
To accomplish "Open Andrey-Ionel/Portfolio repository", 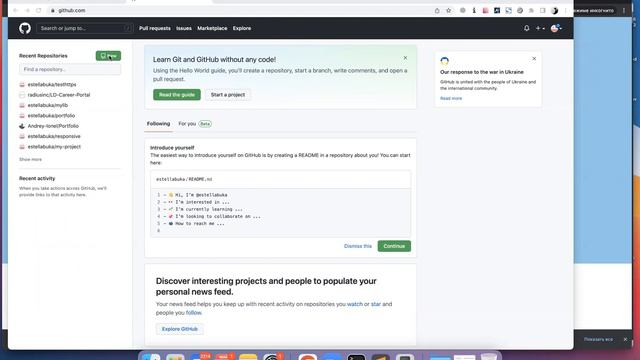I will click(x=53, y=126).
